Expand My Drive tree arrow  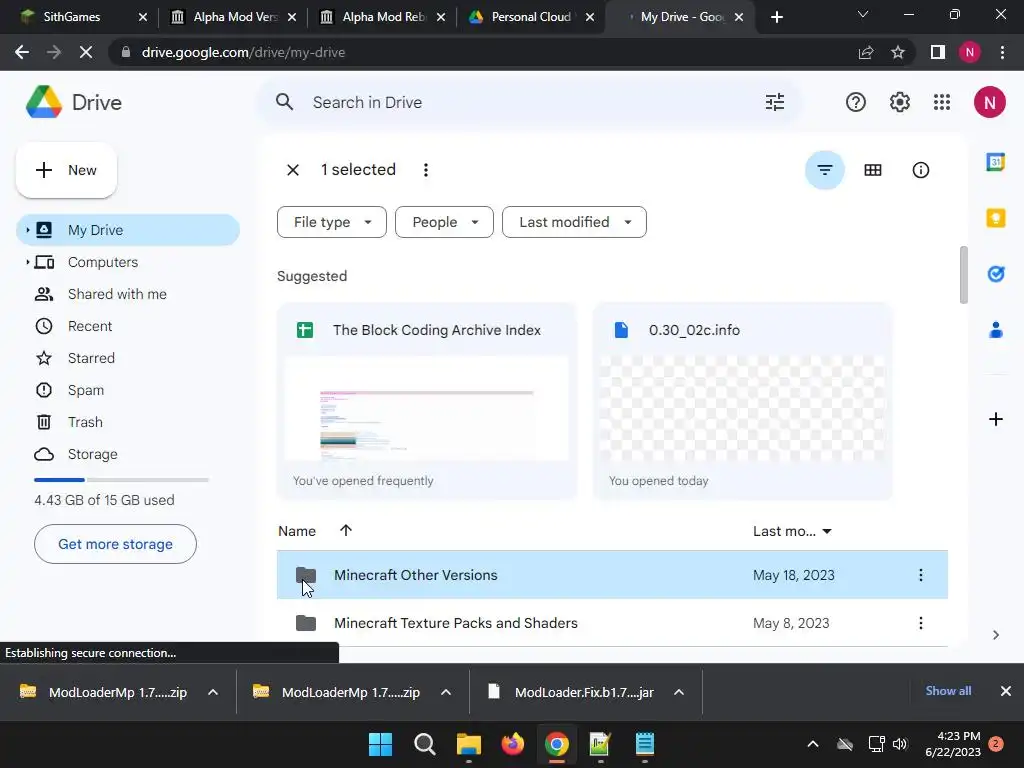point(27,230)
